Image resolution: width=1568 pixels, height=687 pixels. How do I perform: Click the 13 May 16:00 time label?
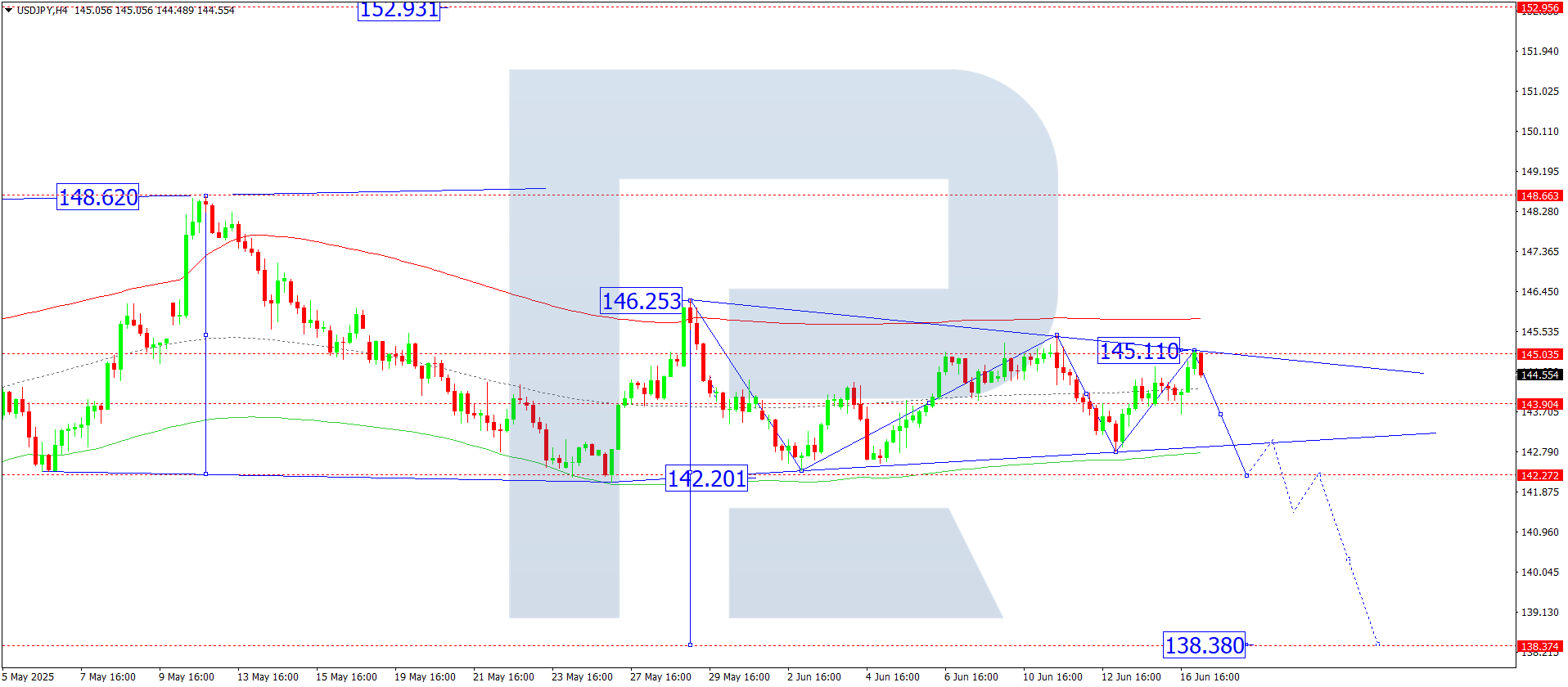(x=268, y=676)
